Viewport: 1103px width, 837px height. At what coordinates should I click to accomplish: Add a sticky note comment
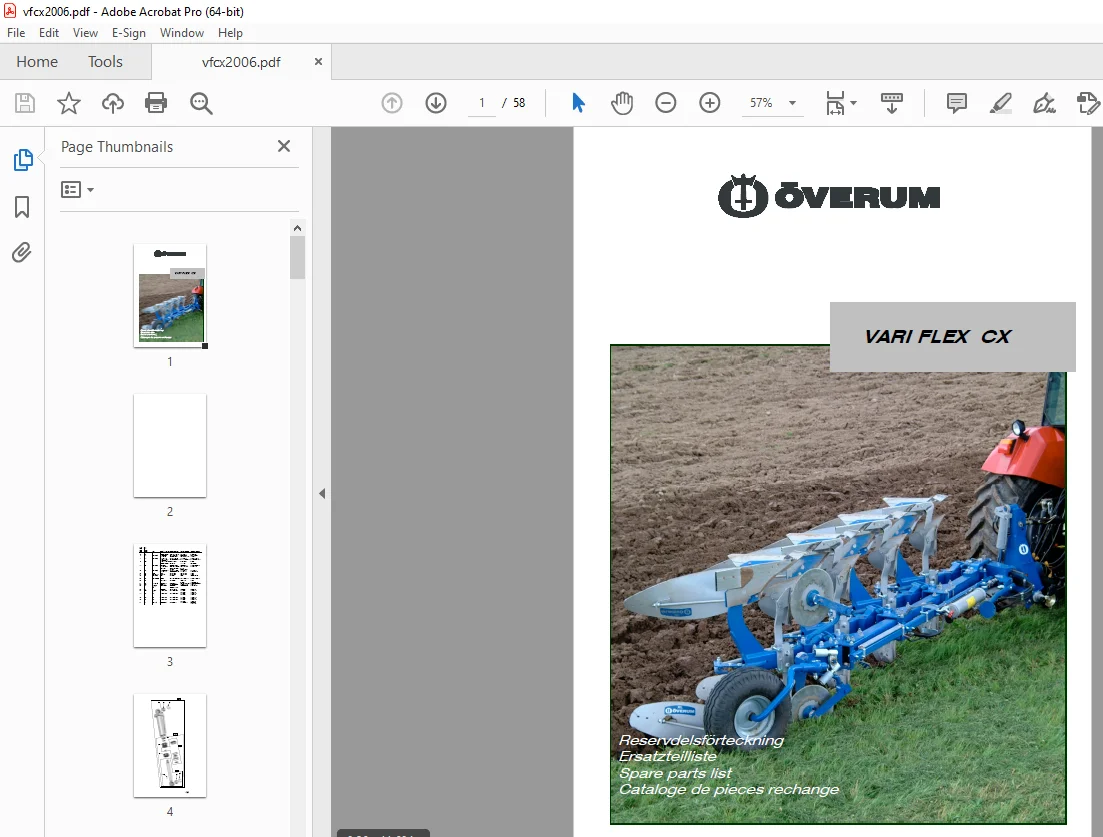[x=957, y=103]
